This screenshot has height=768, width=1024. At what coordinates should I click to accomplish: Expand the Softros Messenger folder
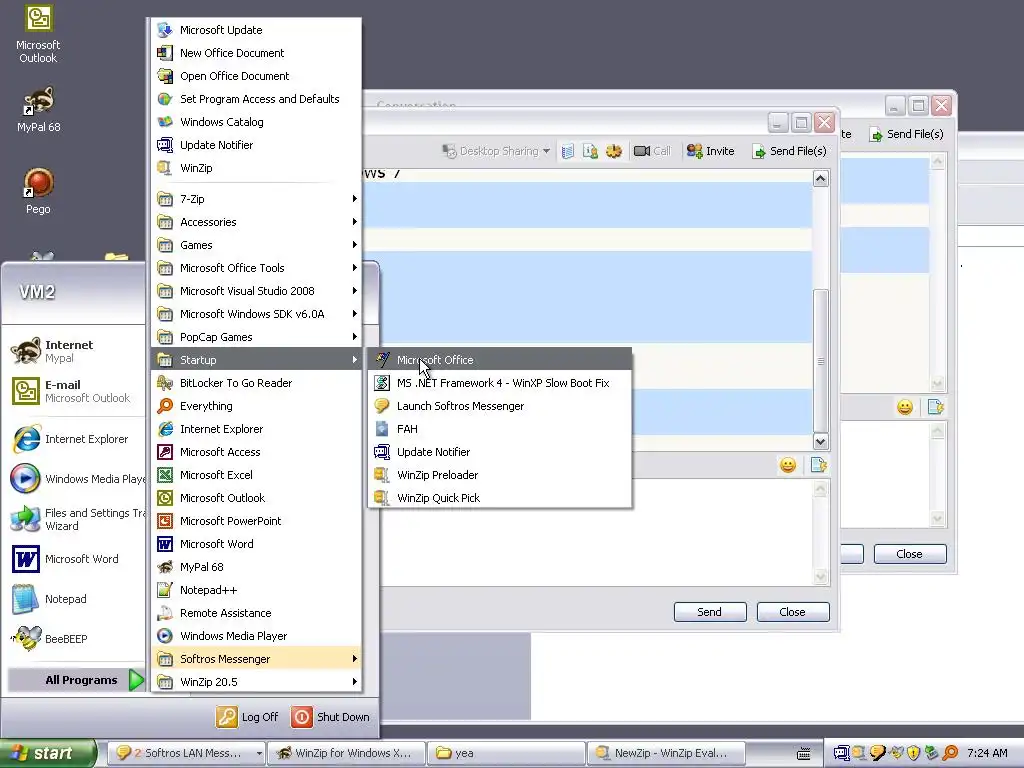click(256, 659)
